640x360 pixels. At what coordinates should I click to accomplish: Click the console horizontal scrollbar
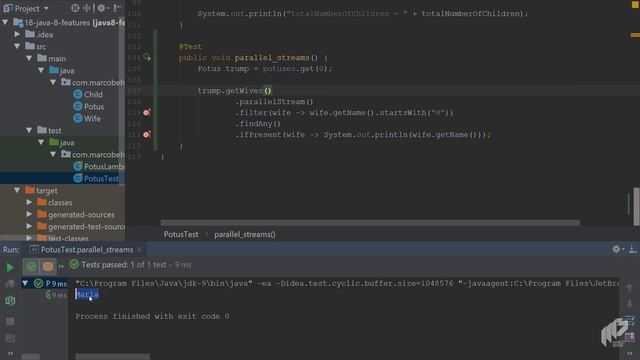point(113,357)
